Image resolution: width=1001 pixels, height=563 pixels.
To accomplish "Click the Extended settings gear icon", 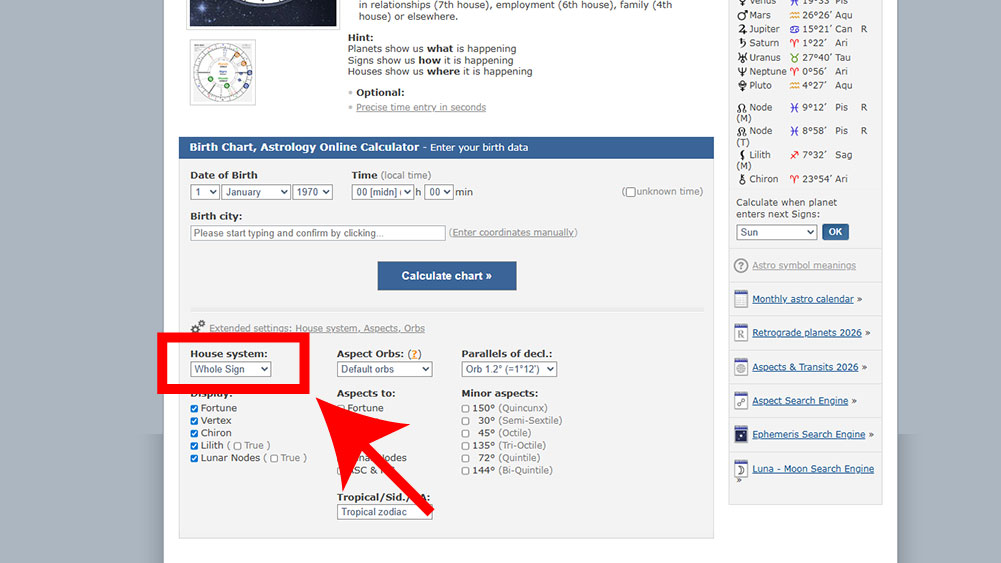I will click(198, 327).
